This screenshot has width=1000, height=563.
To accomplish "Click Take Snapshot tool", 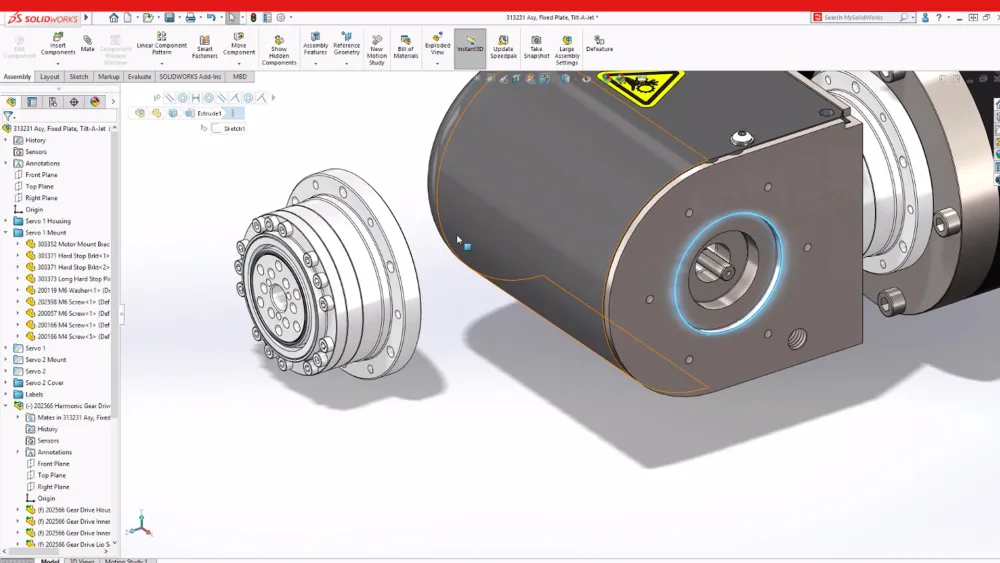I will pyautogui.click(x=536, y=47).
